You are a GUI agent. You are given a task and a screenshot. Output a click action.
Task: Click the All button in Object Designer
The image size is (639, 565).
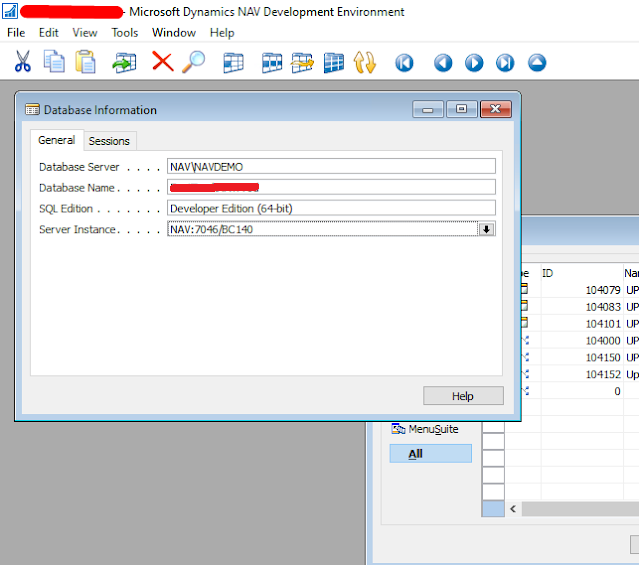pyautogui.click(x=431, y=453)
